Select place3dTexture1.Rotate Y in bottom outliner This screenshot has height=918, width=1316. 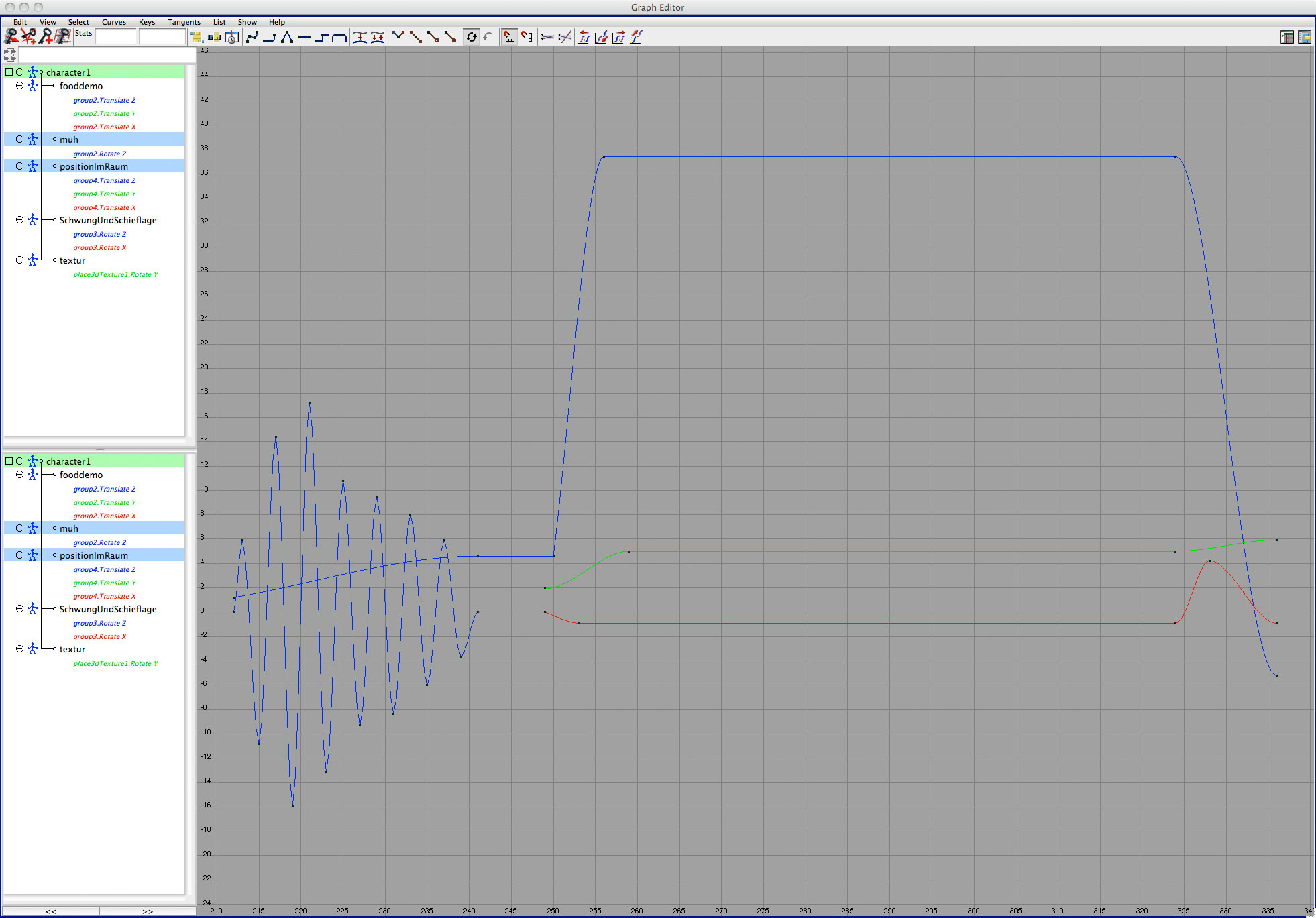coord(115,663)
